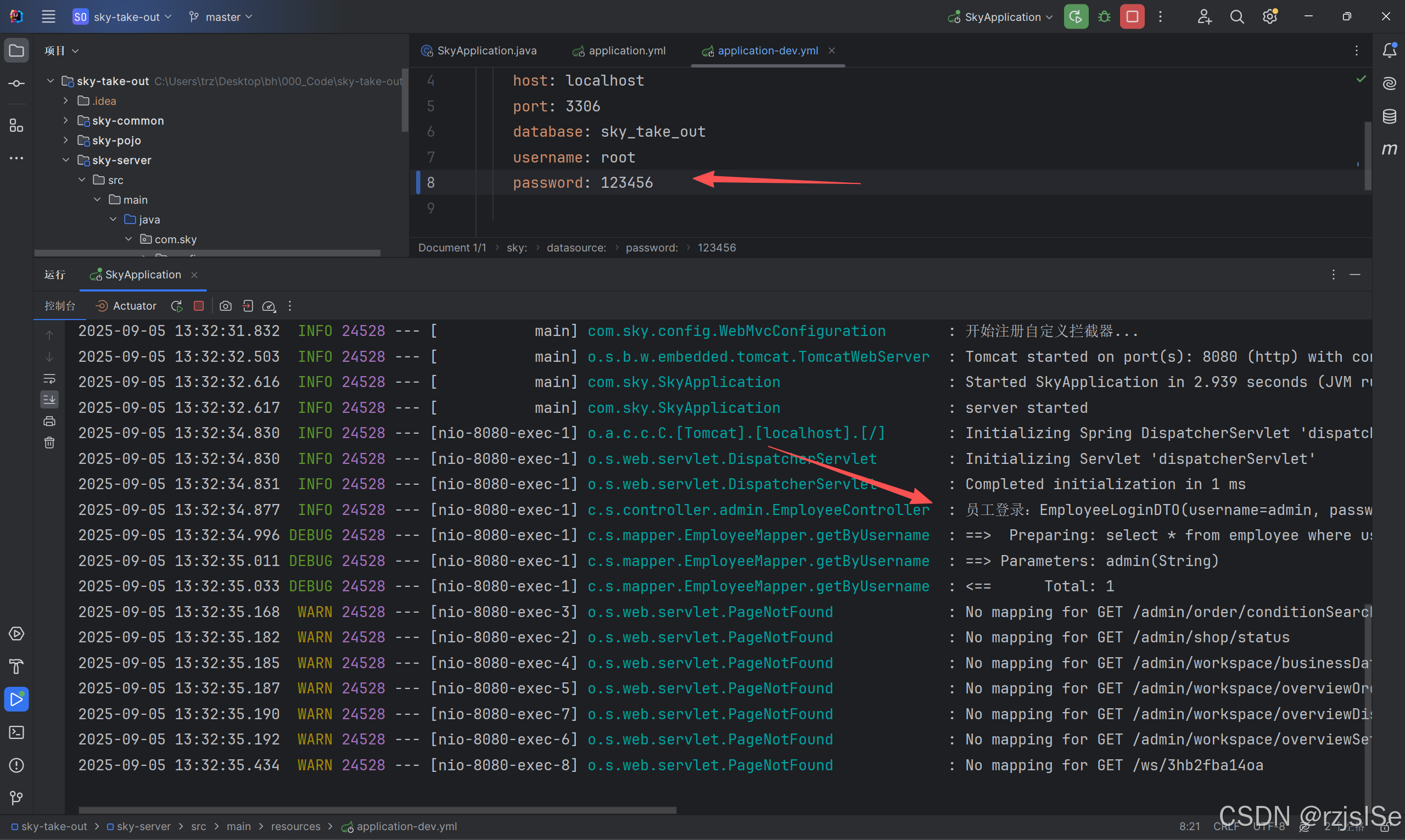The height and width of the screenshot is (840, 1405).
Task: Collapse the sky-server tree node
Action: 66,160
